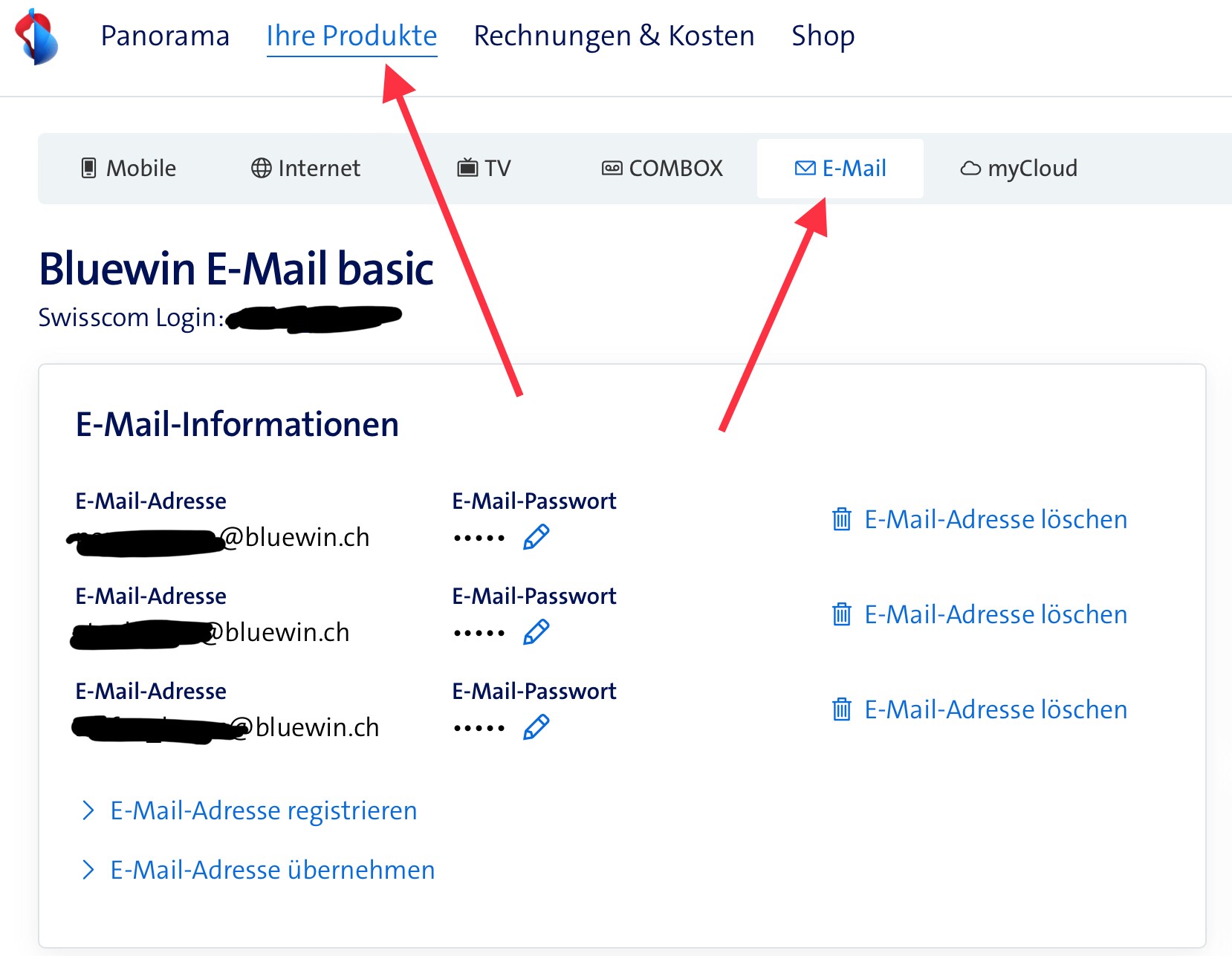Go to the myCloud tab
Image resolution: width=1232 pixels, height=956 pixels.
pos(1019,169)
